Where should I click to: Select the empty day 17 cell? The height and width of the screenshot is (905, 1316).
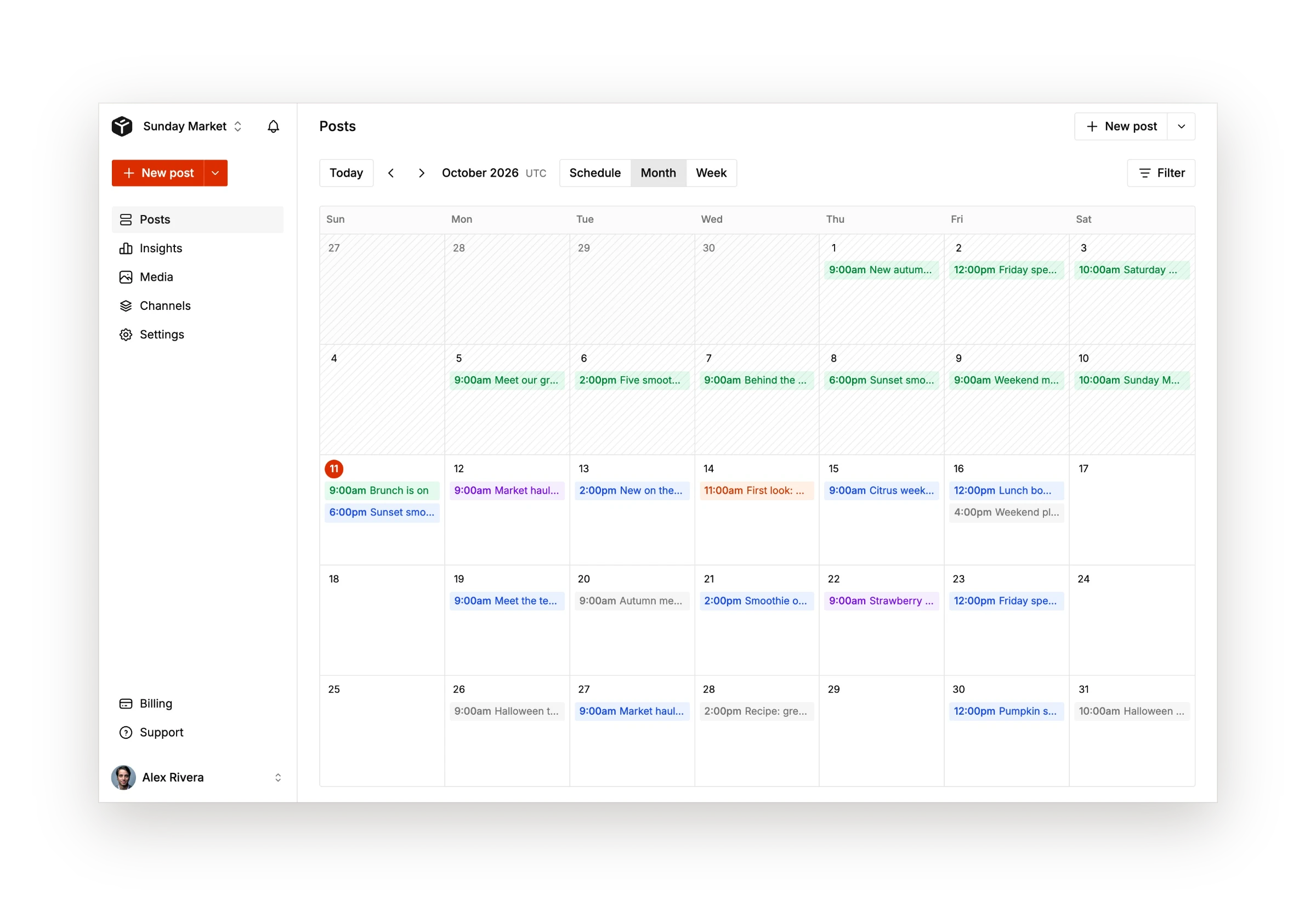point(1131,510)
